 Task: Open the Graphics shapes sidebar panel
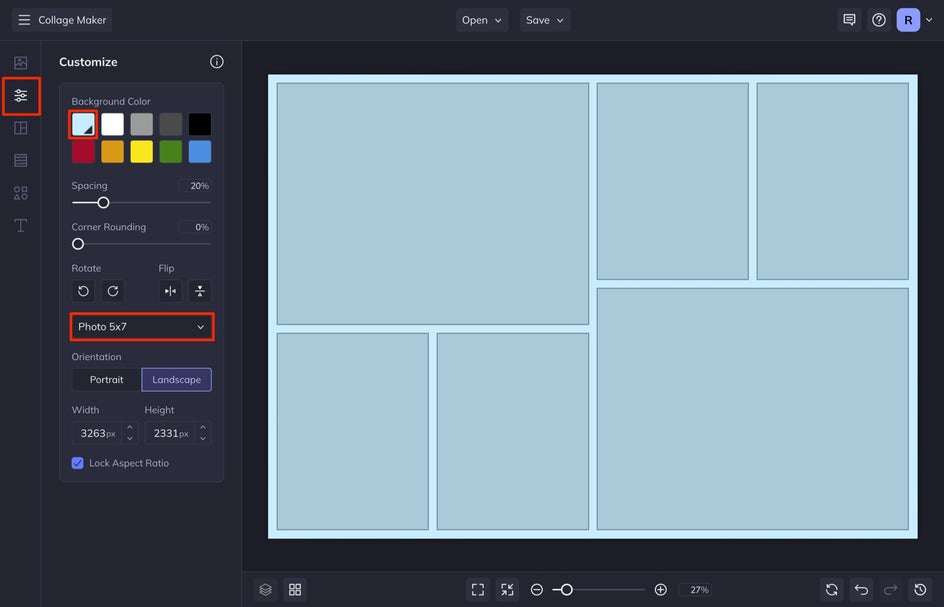pyautogui.click(x=20, y=193)
